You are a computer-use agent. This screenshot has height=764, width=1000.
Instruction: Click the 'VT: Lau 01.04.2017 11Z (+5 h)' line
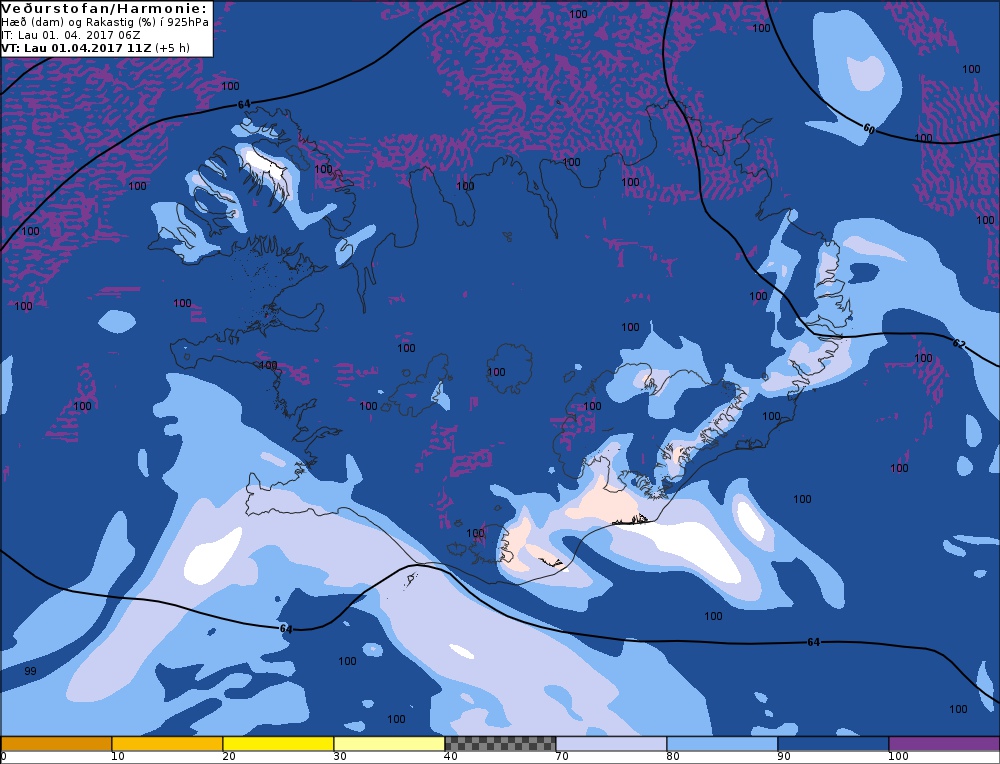point(96,48)
